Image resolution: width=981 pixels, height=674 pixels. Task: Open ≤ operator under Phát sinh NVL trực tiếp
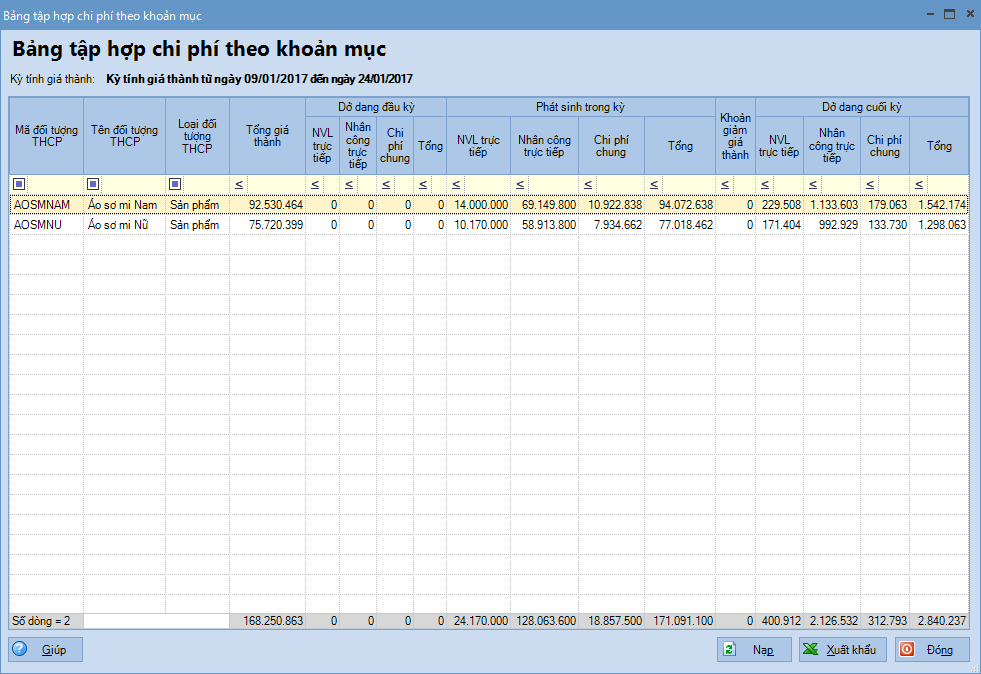click(x=455, y=184)
